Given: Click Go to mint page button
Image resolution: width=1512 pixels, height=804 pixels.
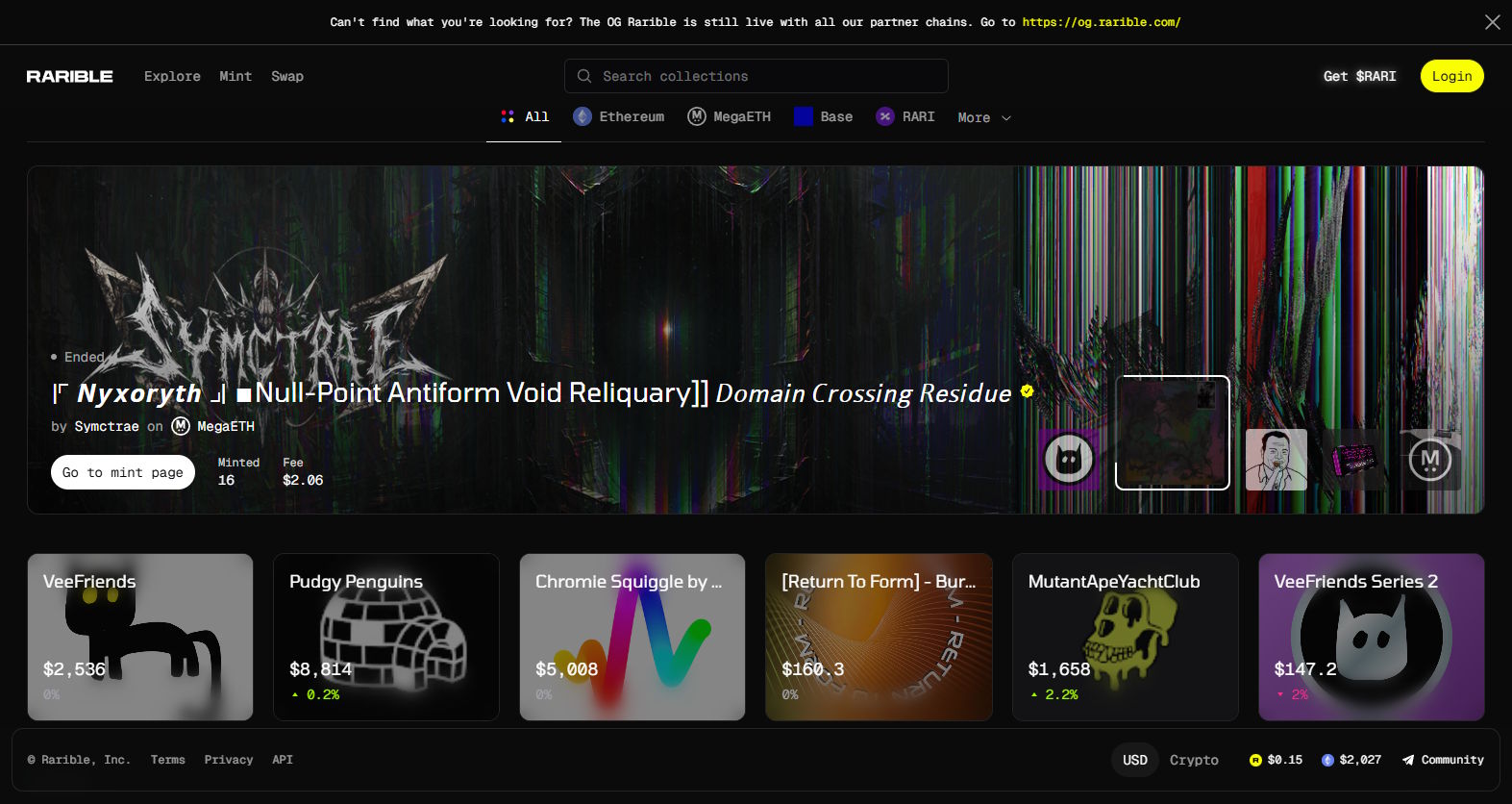Looking at the screenshot, I should (123, 472).
